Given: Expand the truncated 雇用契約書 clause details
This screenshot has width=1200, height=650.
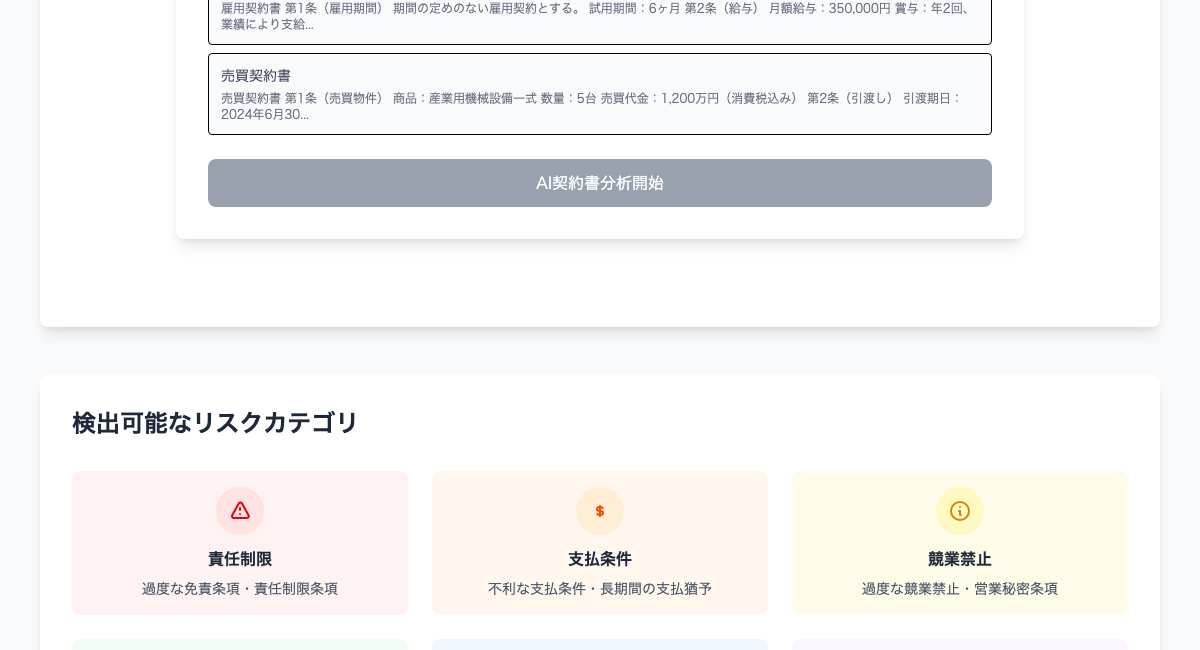Looking at the screenshot, I should click(600, 18).
